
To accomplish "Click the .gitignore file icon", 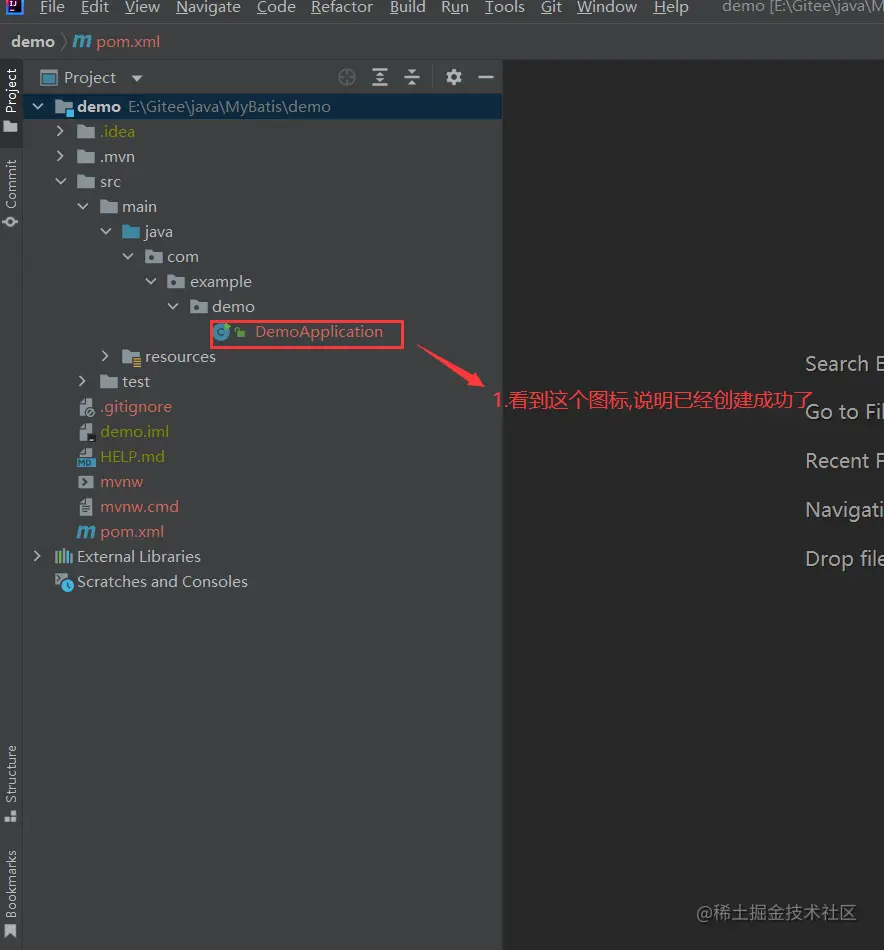I will pyautogui.click(x=87, y=407).
